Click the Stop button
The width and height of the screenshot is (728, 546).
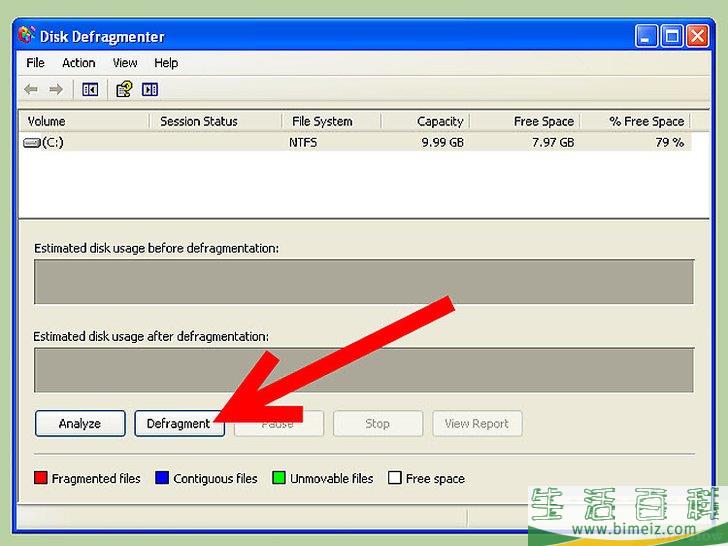[377, 423]
